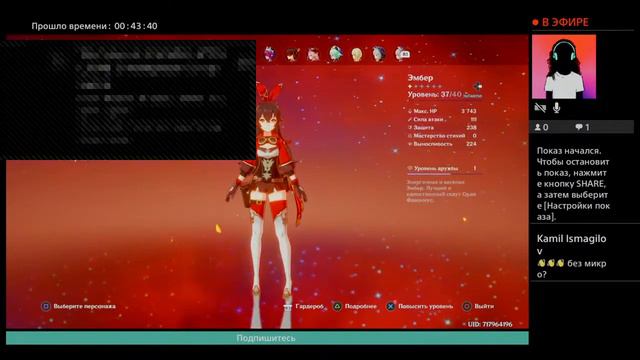The width and height of the screenshot is (640, 360).
Task: Click the Эмбер ascension star row
Action: (425, 87)
